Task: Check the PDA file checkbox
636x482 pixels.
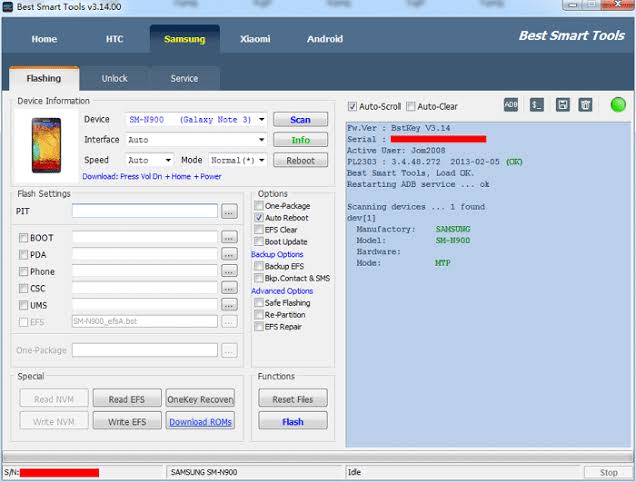Action: click(x=24, y=255)
